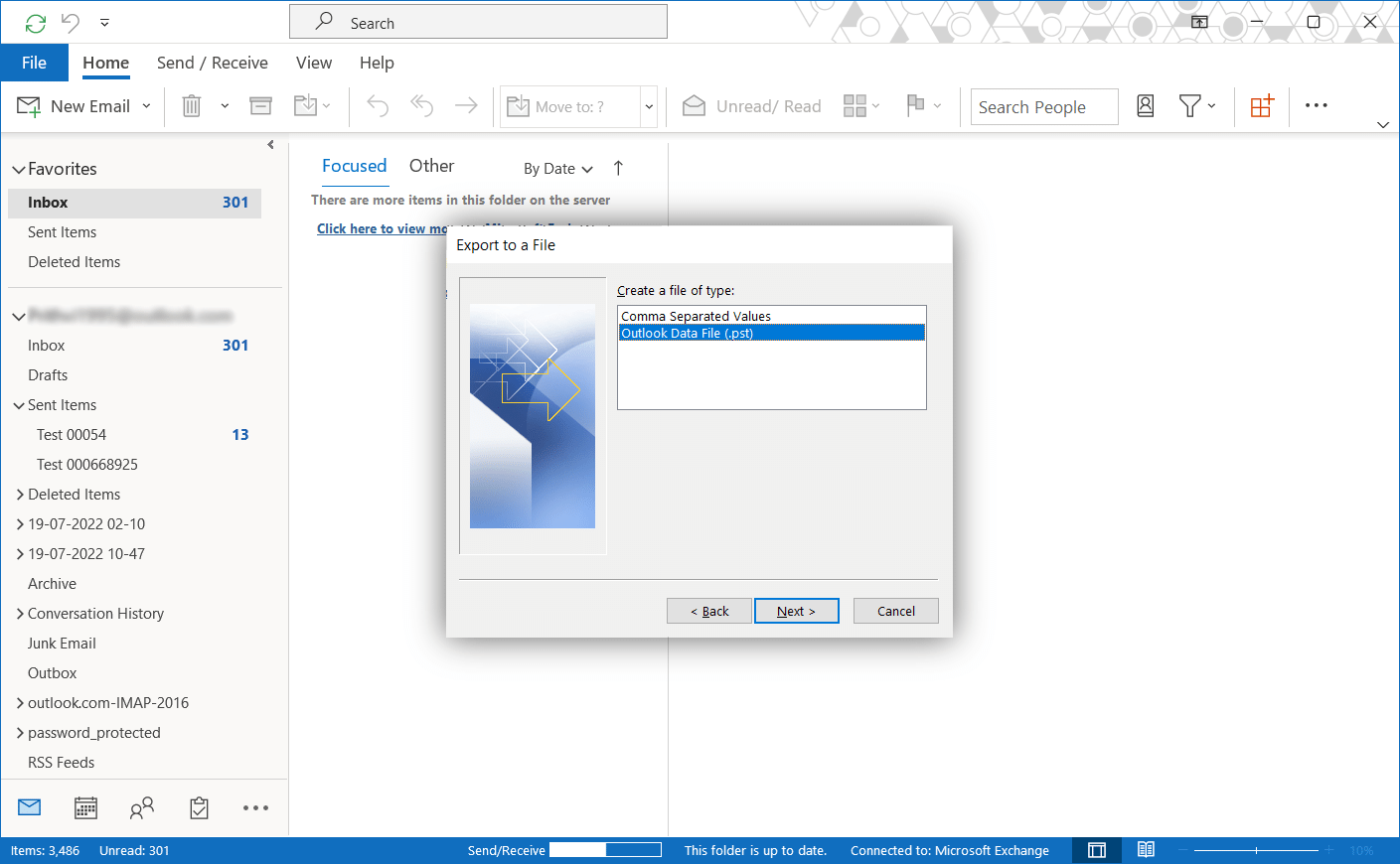Screen dimensions: 1400x864
Task: Expand the 19-07-2022 02-10 folder
Action: 20,524
